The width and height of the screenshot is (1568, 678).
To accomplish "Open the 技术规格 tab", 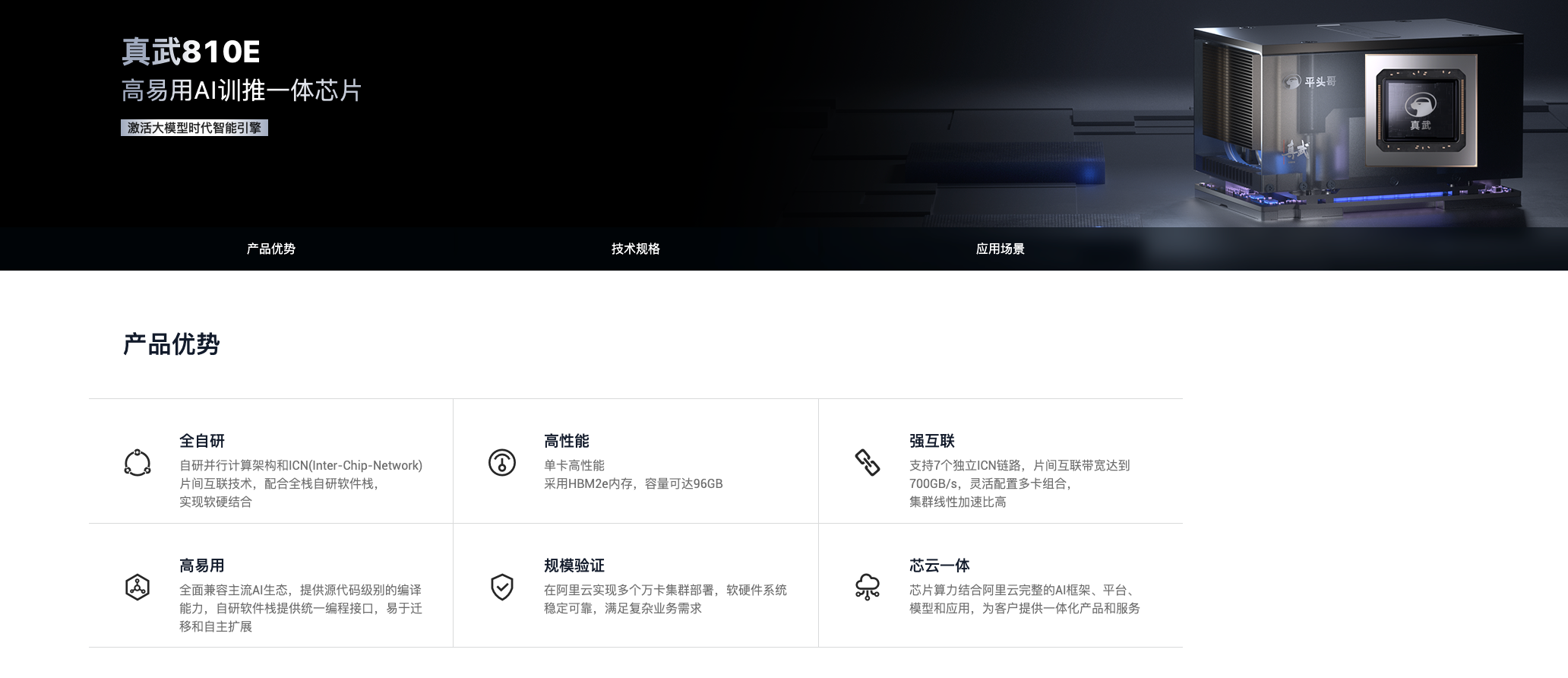I will (x=636, y=249).
